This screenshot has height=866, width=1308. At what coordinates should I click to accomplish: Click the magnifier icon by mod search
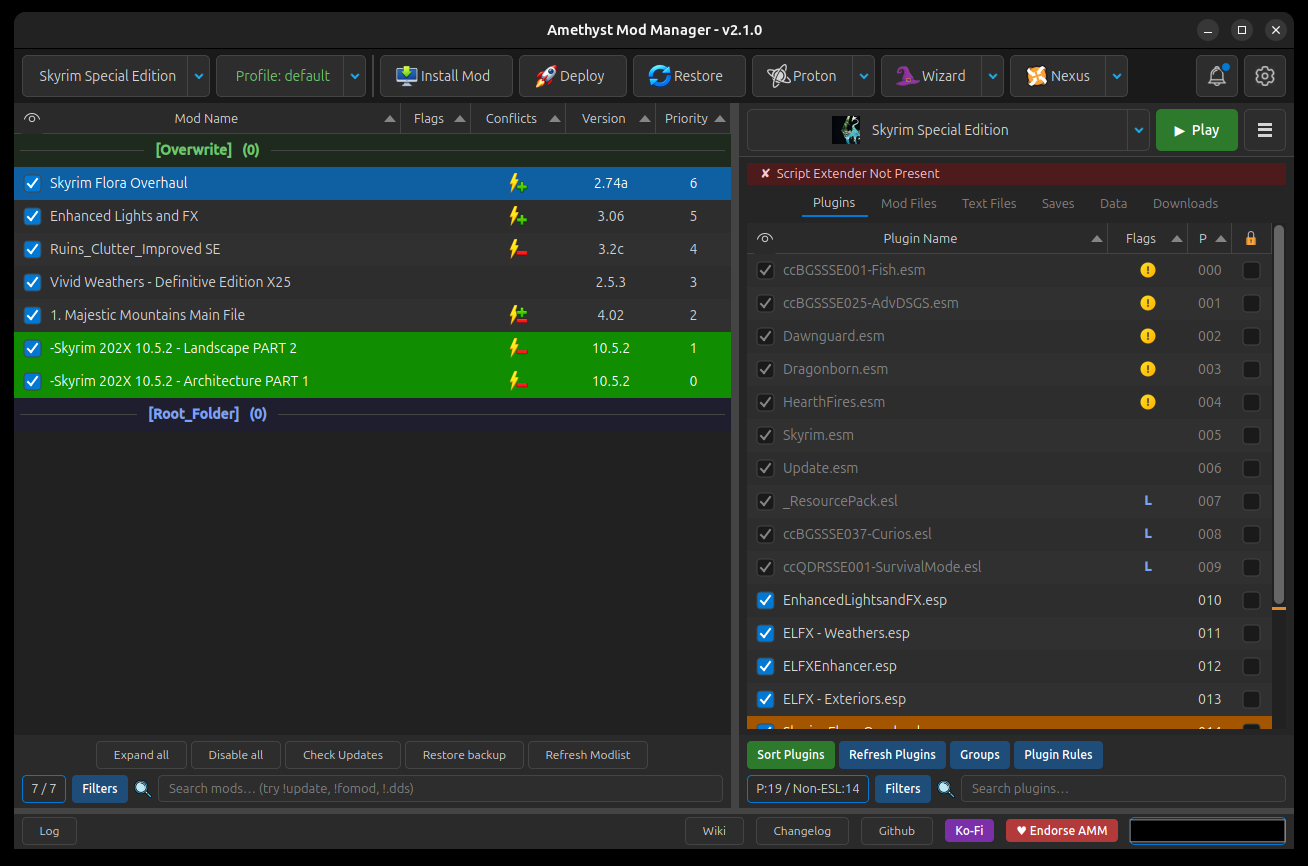coord(143,789)
